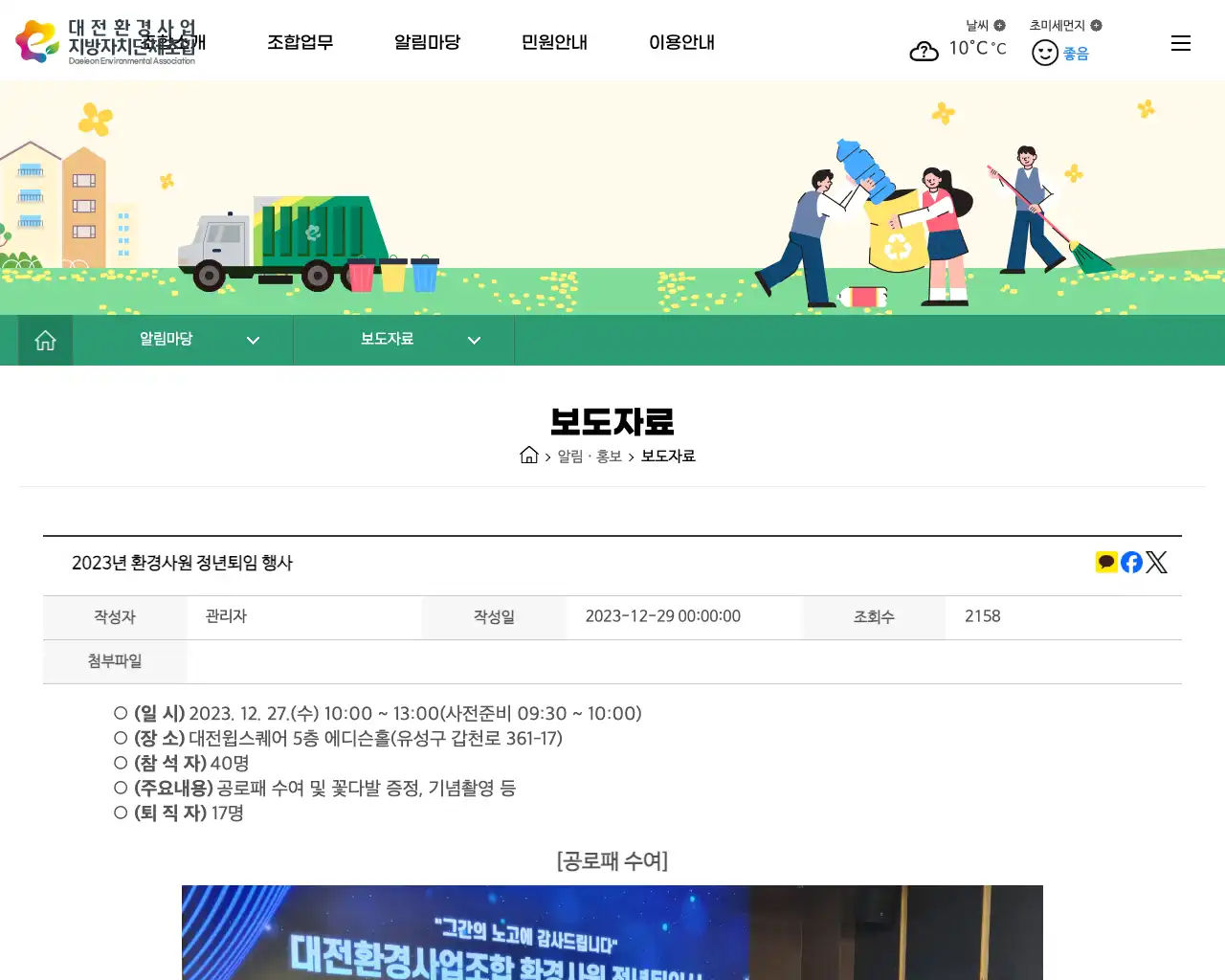The image size is (1225, 980).
Task: Open the ceremony photo under 공로패 수여
Action: pyautogui.click(x=612, y=933)
